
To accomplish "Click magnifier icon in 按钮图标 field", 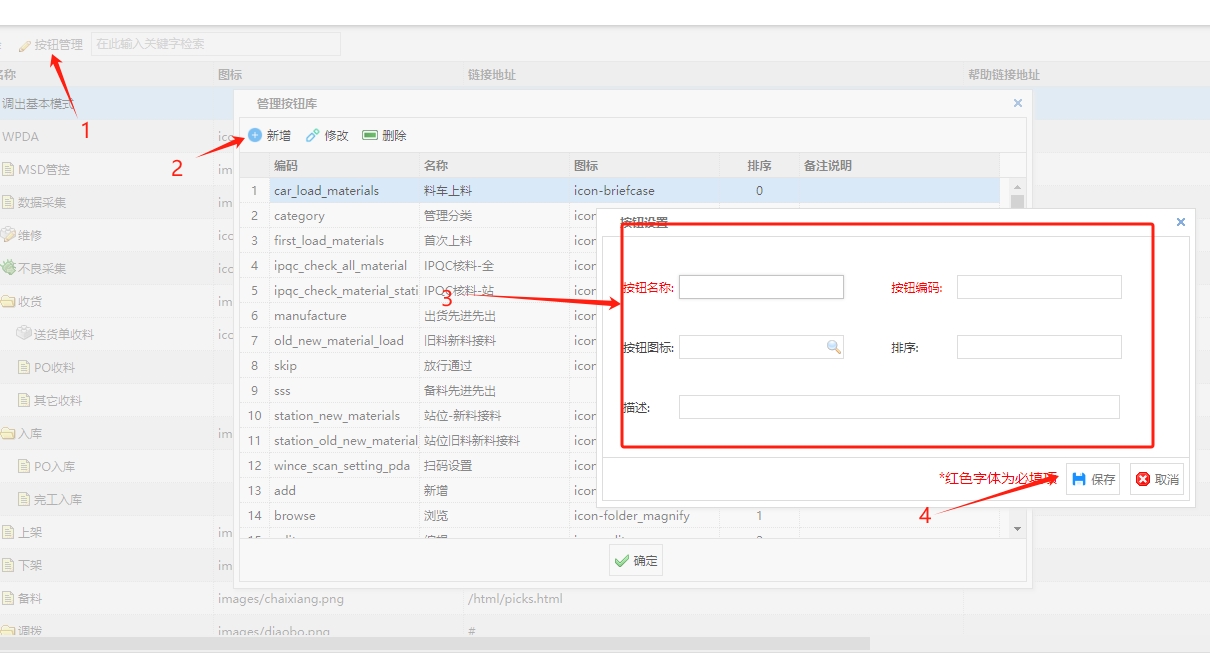I will coord(833,347).
